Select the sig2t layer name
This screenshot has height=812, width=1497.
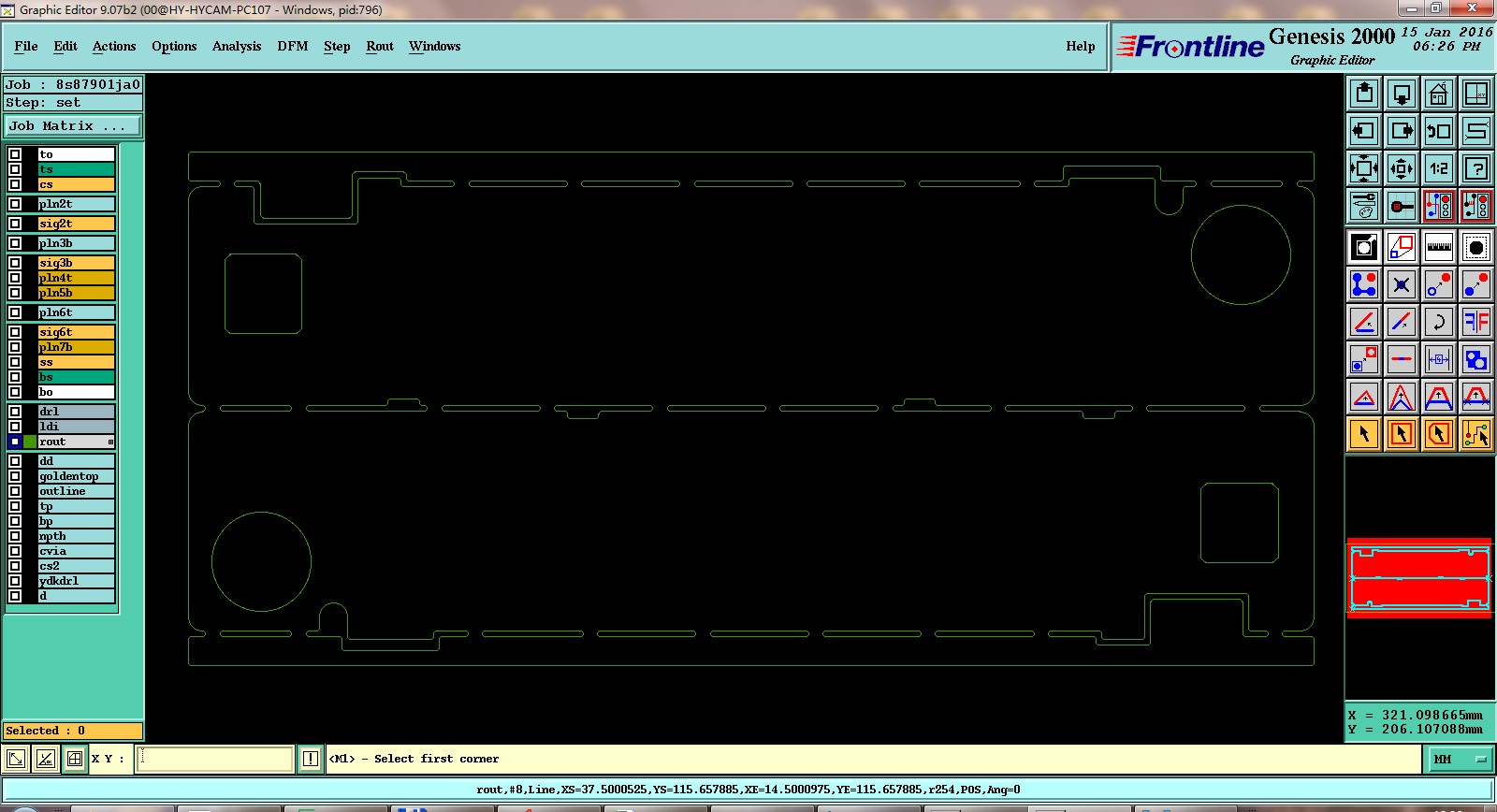(x=76, y=224)
